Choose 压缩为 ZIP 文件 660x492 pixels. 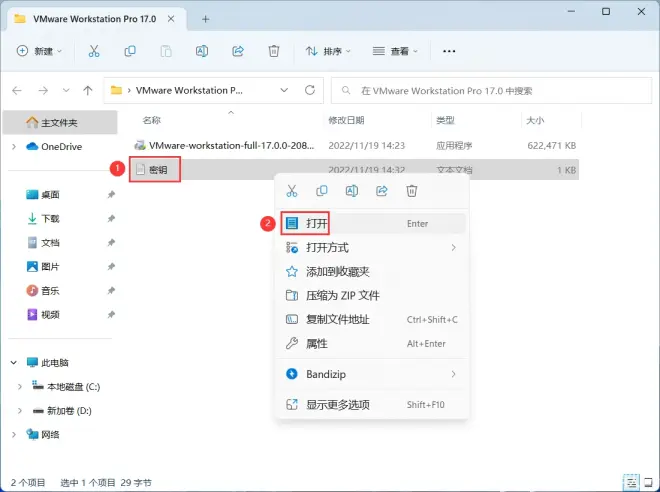(373, 295)
